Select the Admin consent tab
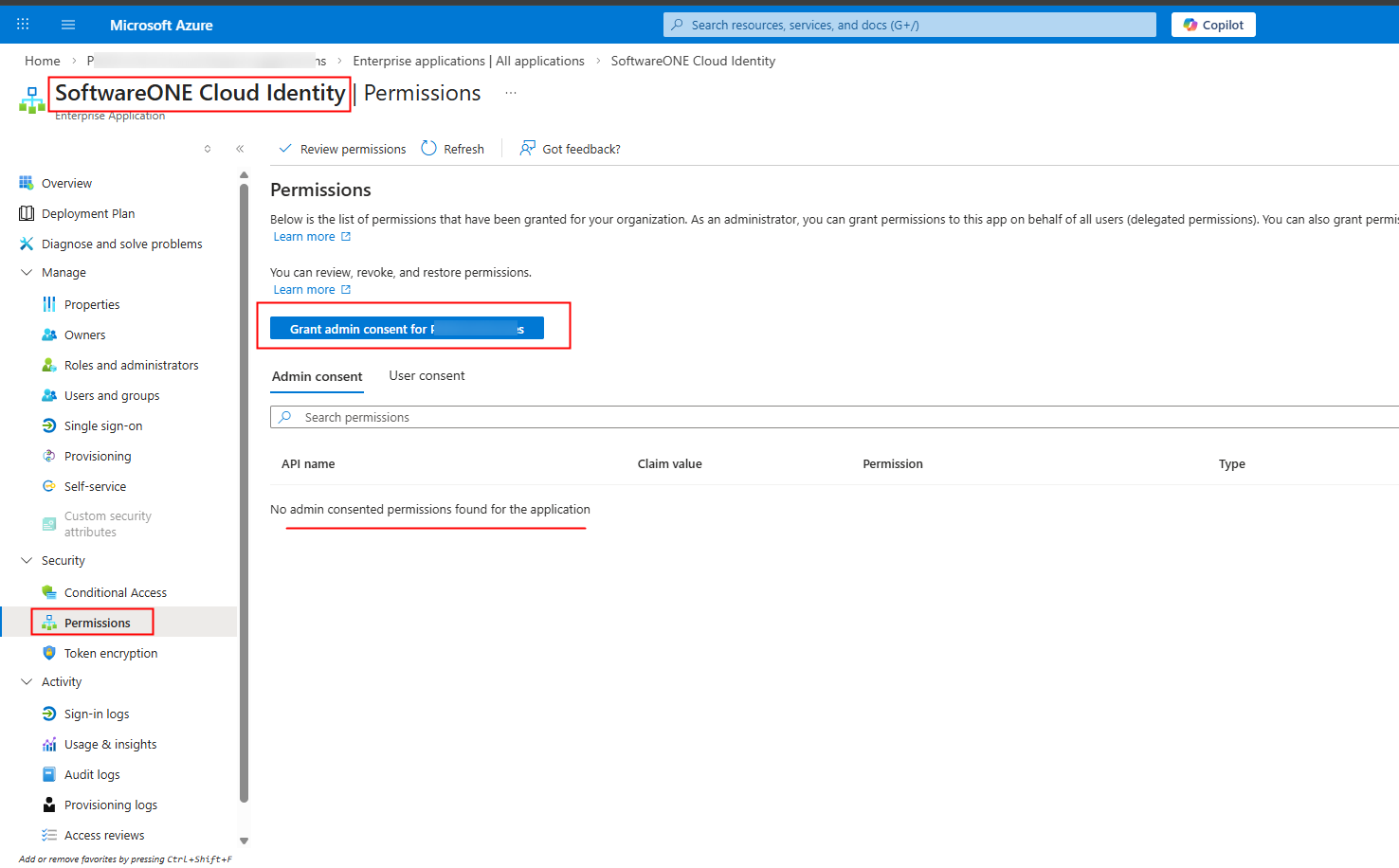 pyautogui.click(x=317, y=376)
